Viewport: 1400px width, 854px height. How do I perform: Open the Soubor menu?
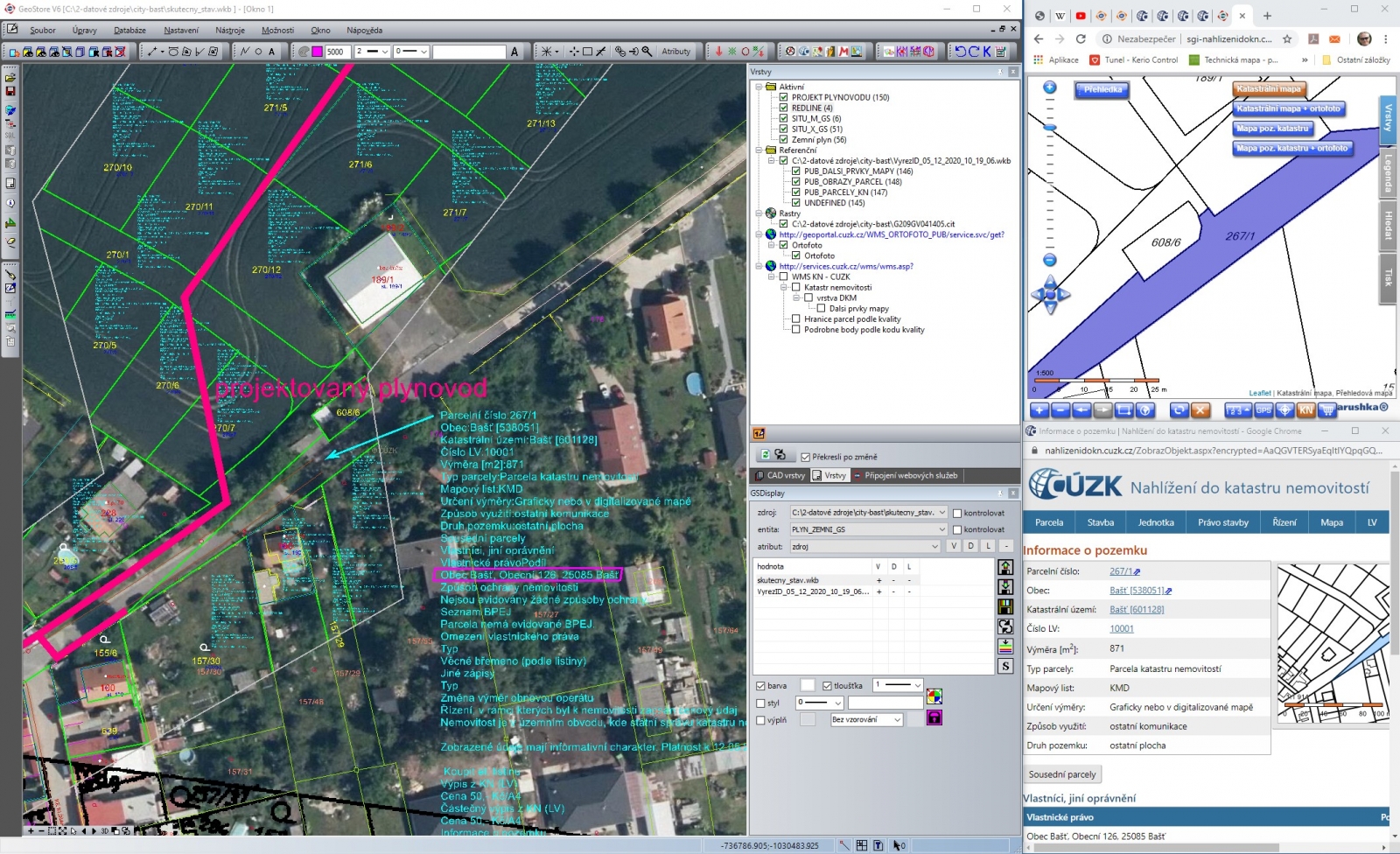(x=42, y=30)
